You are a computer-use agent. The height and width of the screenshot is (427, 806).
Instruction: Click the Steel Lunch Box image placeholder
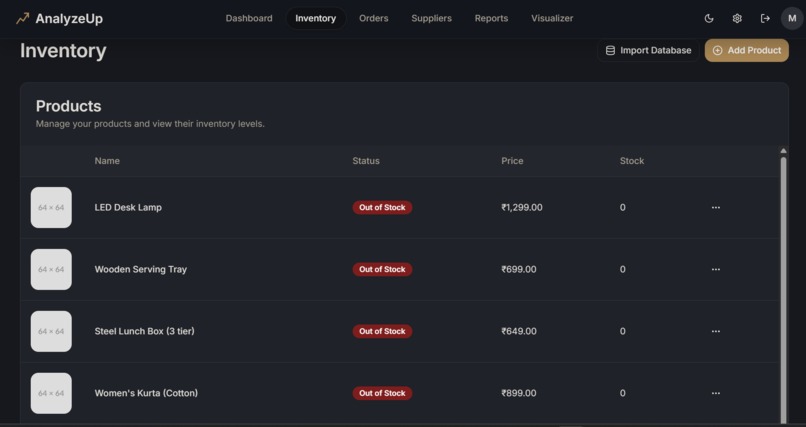(51, 331)
